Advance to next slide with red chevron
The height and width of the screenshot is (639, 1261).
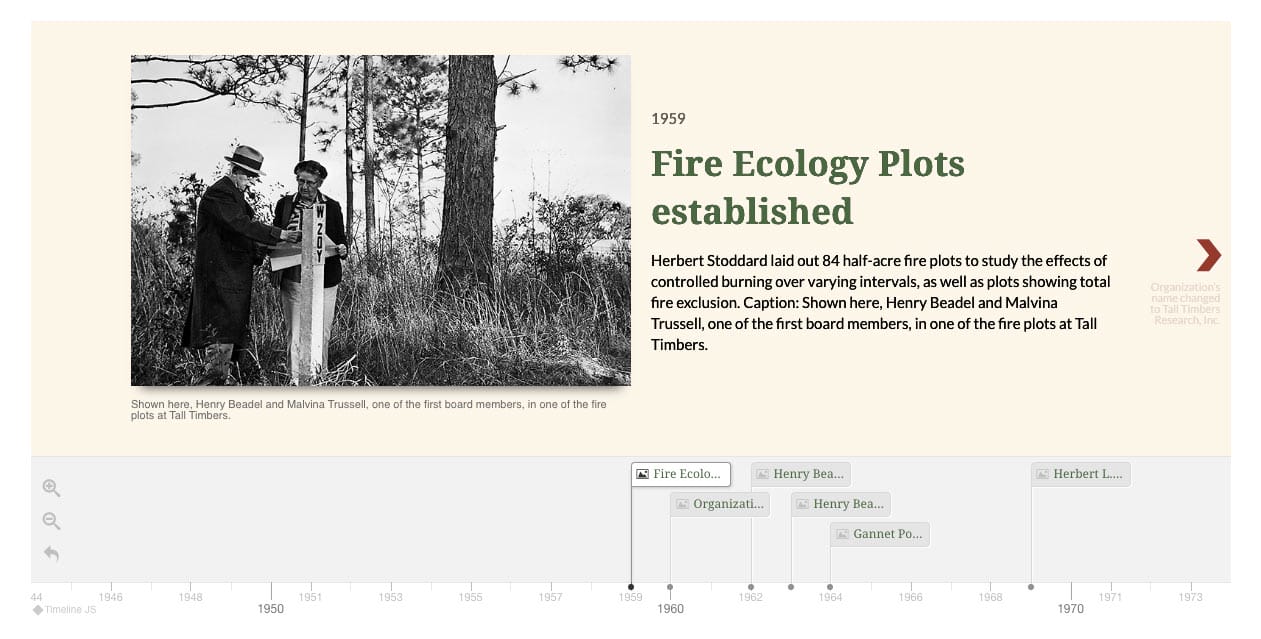1208,255
